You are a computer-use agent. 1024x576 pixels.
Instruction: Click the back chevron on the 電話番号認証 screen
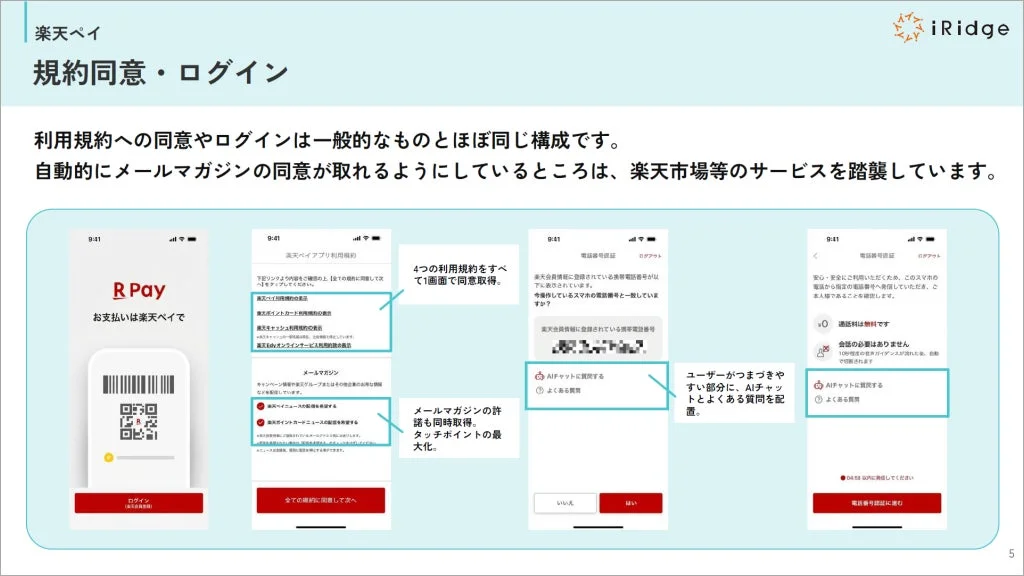tap(815, 255)
